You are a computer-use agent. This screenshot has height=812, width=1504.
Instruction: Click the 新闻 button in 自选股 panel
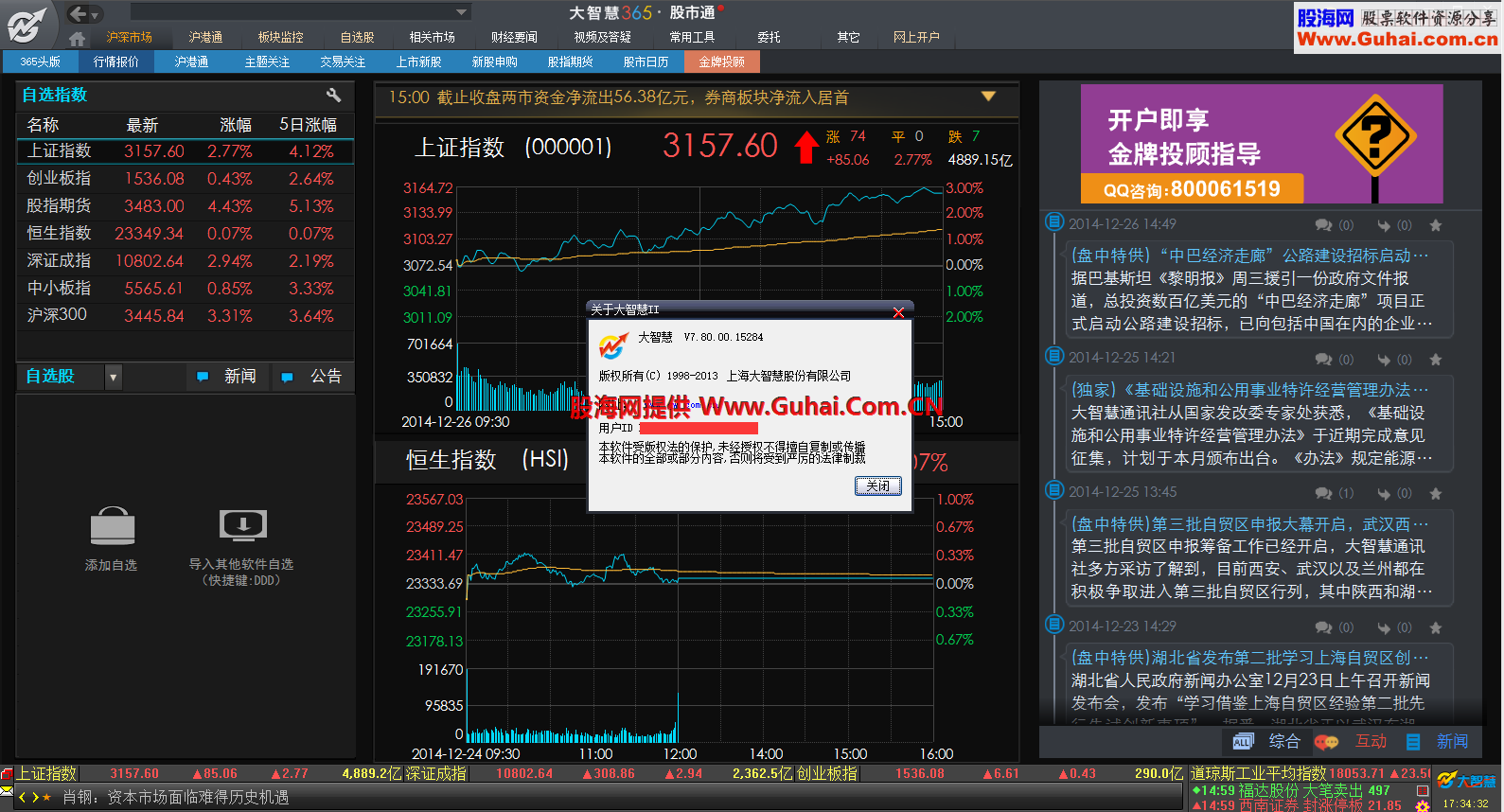click(x=227, y=377)
